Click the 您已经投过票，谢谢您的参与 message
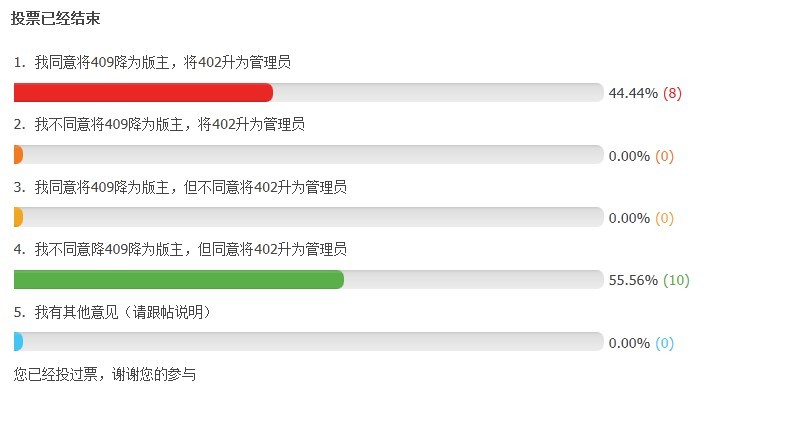The height and width of the screenshot is (427, 791). tap(105, 374)
